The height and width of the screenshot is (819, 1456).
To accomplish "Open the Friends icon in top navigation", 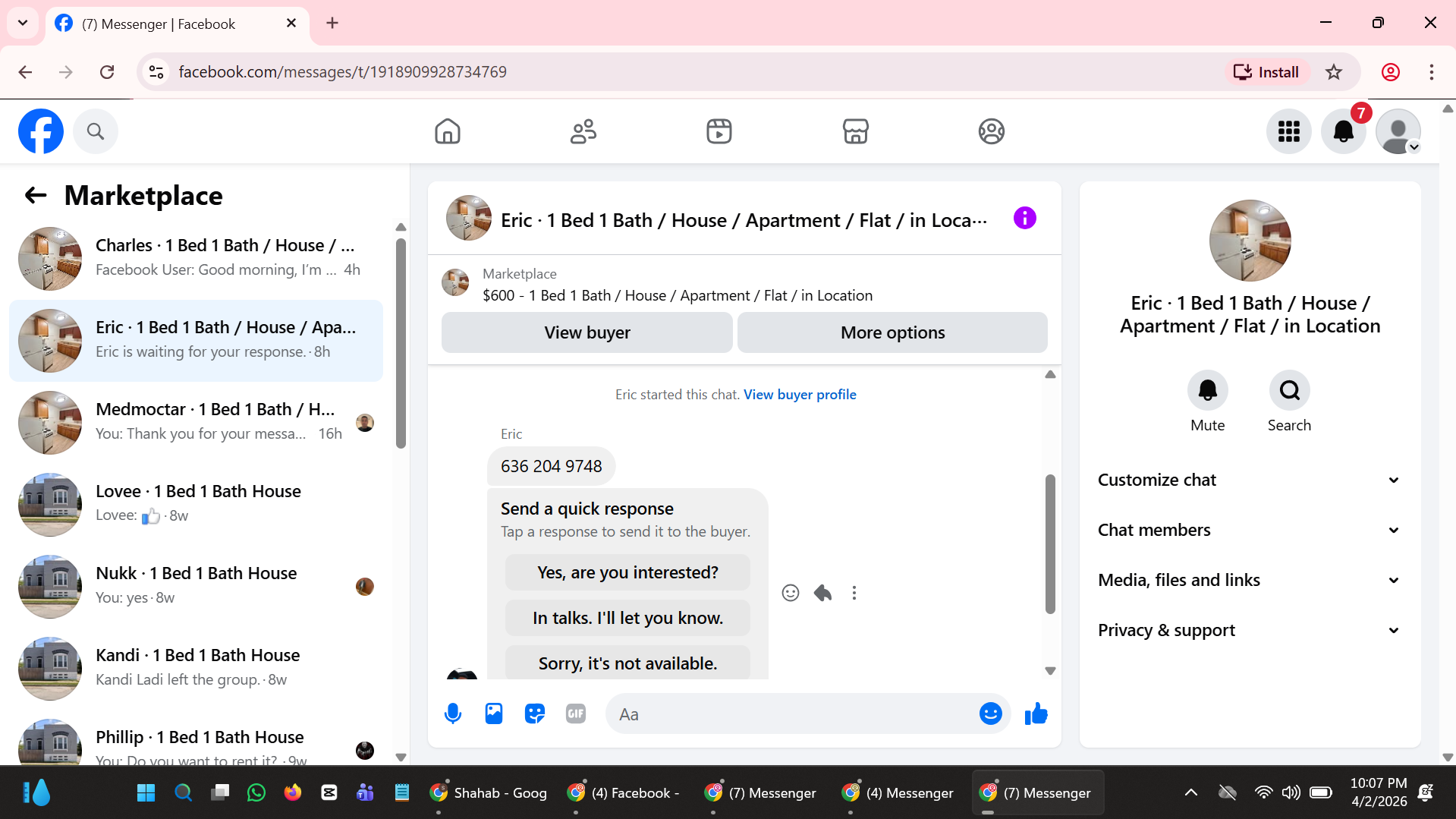I will 583,131.
